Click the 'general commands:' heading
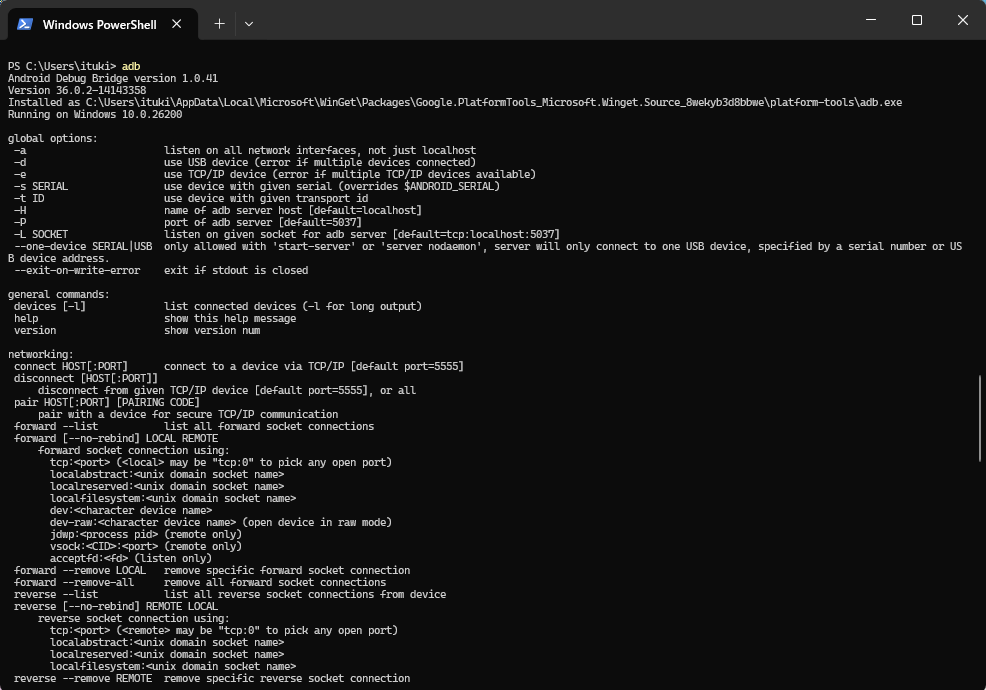This screenshot has height=690, width=986. (x=58, y=294)
